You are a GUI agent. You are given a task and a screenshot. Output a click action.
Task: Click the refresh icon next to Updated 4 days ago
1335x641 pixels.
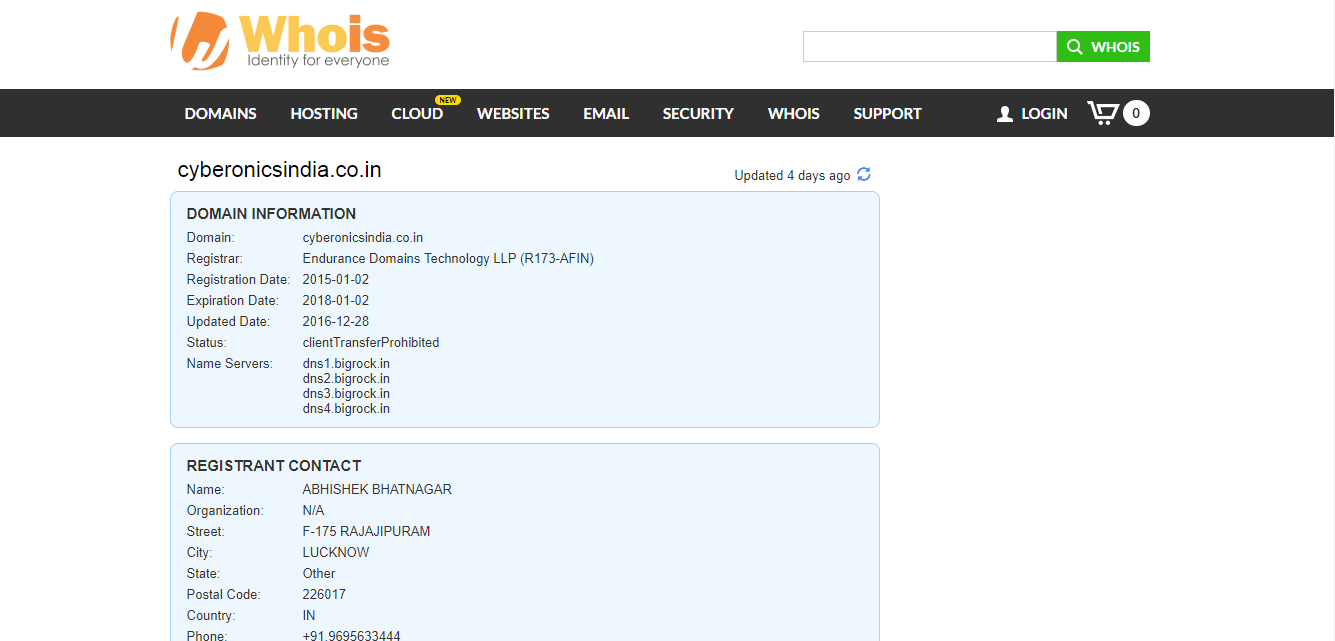point(864,174)
